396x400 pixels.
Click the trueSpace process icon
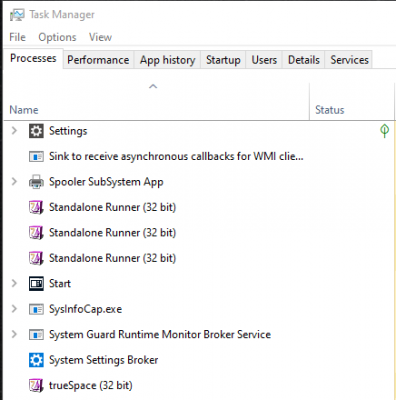click(36, 386)
